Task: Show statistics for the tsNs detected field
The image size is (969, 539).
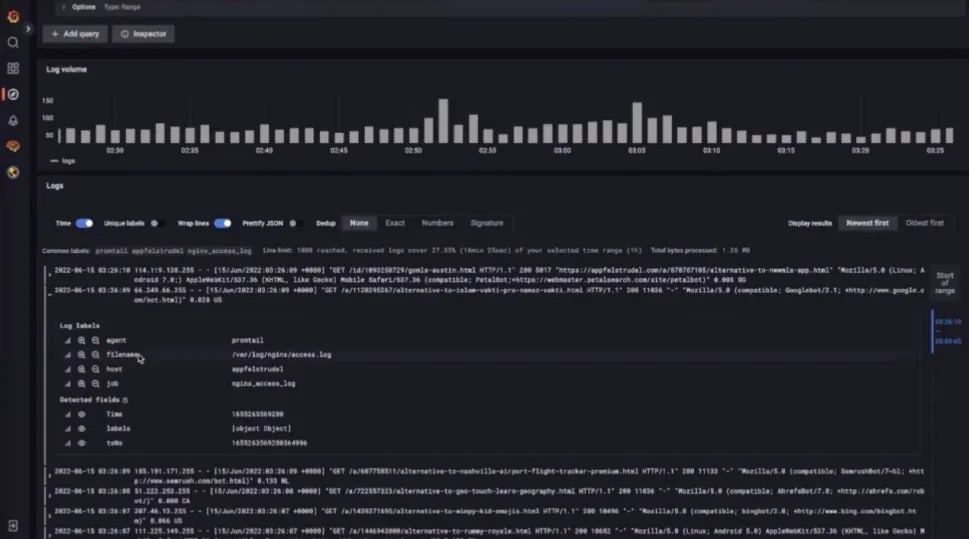Action: 67,443
